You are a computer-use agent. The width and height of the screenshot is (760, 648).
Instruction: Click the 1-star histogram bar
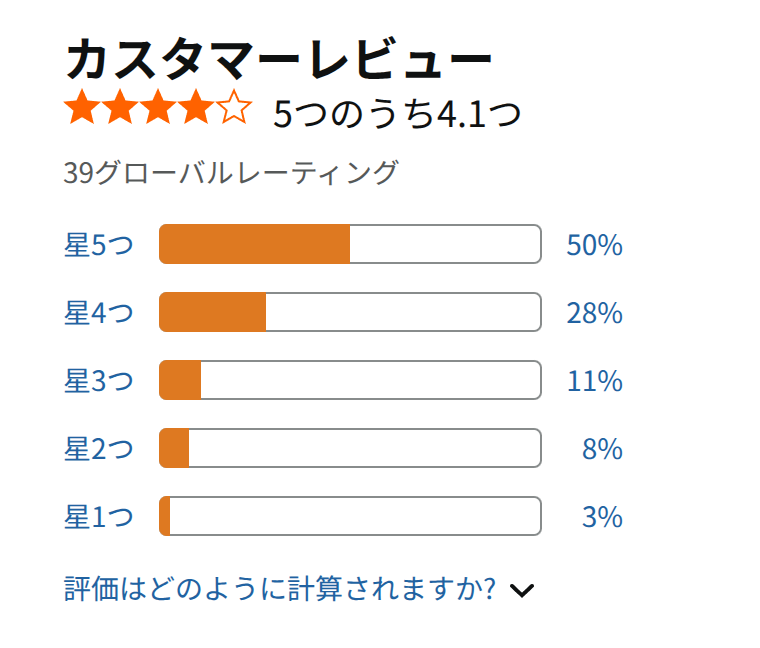click(x=350, y=516)
